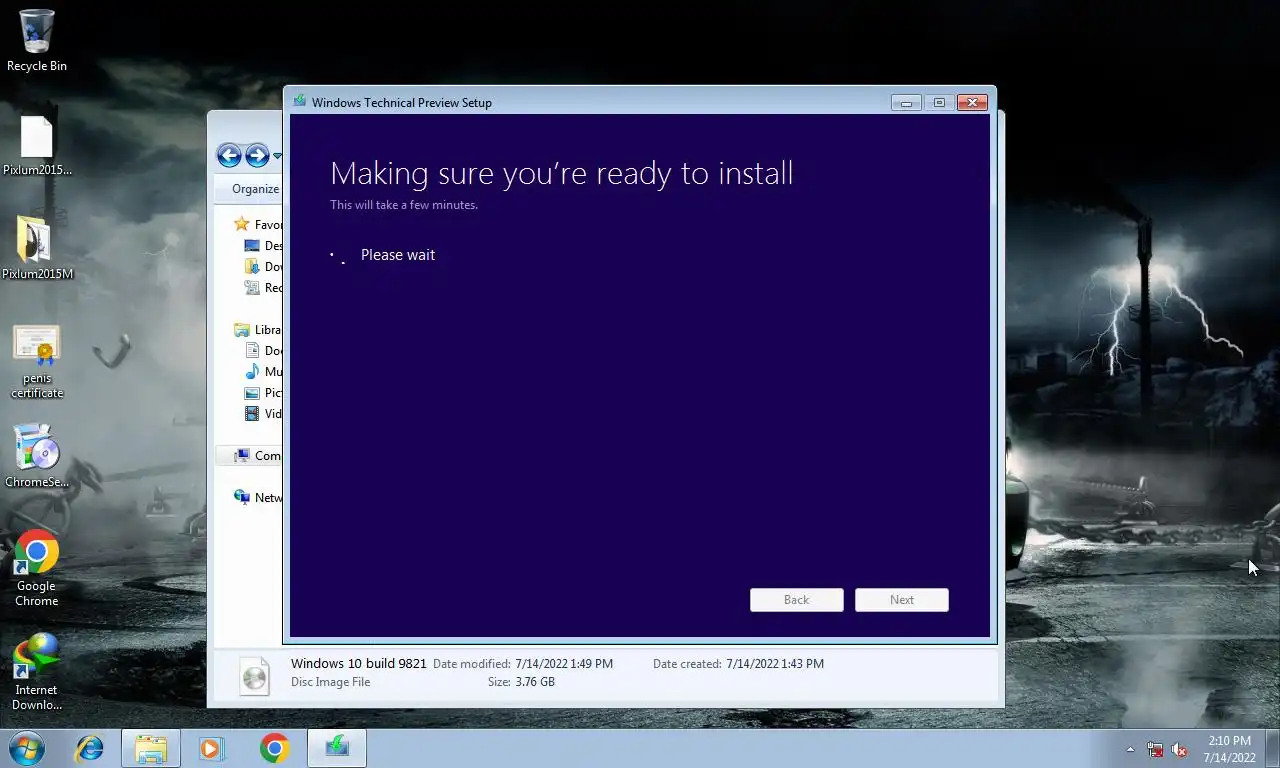Close the Technical Preview Setup window
The image size is (1280, 768).
[x=973, y=102]
